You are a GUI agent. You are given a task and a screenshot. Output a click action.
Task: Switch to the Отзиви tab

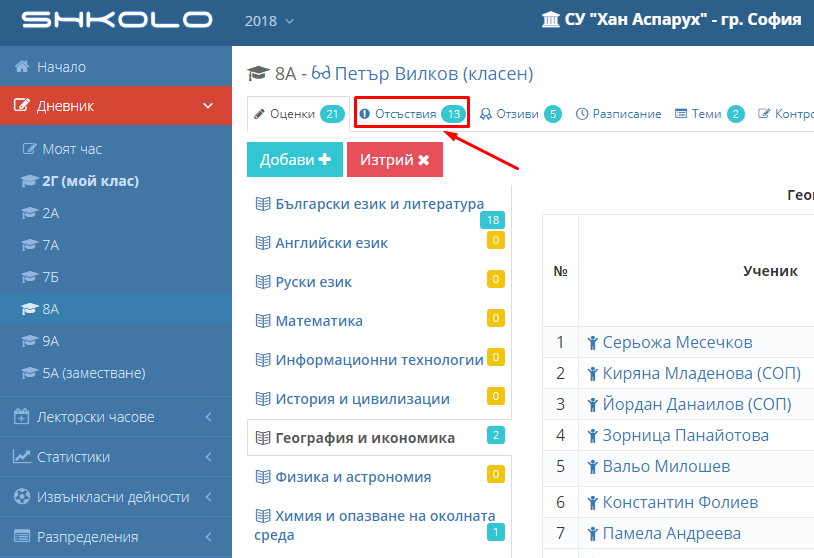(520, 114)
